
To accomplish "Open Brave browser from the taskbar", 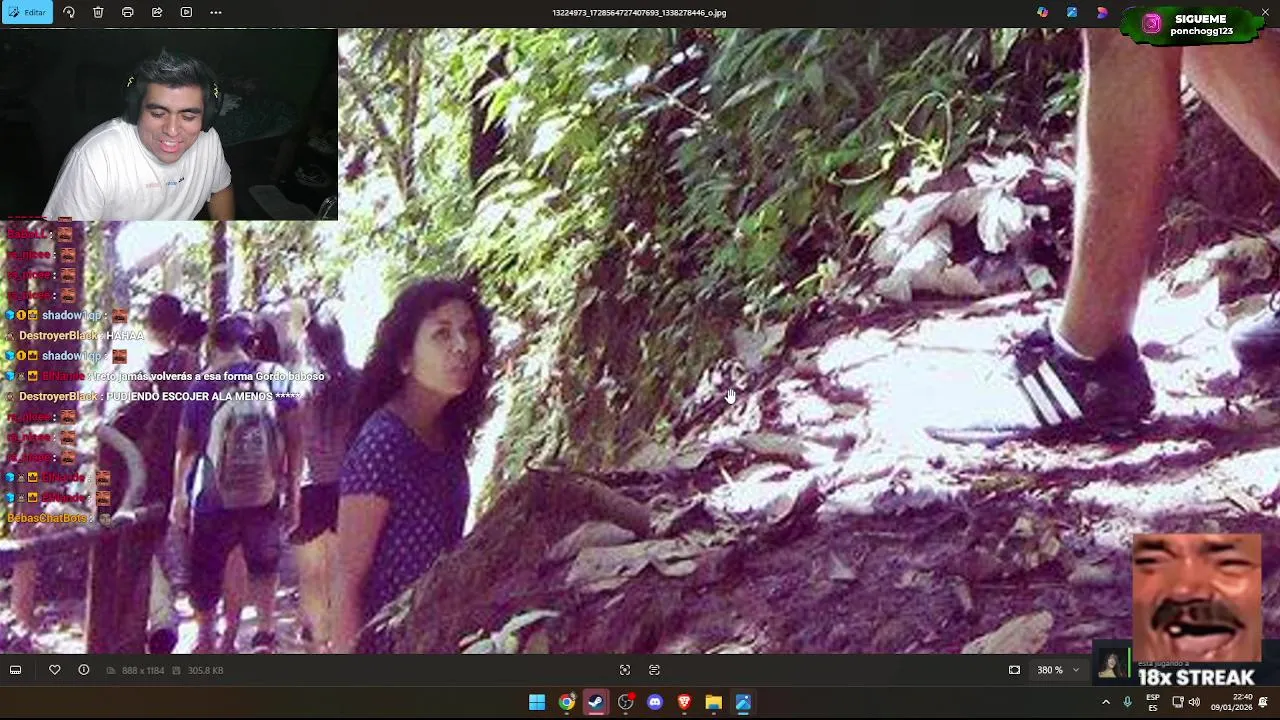I will [684, 702].
